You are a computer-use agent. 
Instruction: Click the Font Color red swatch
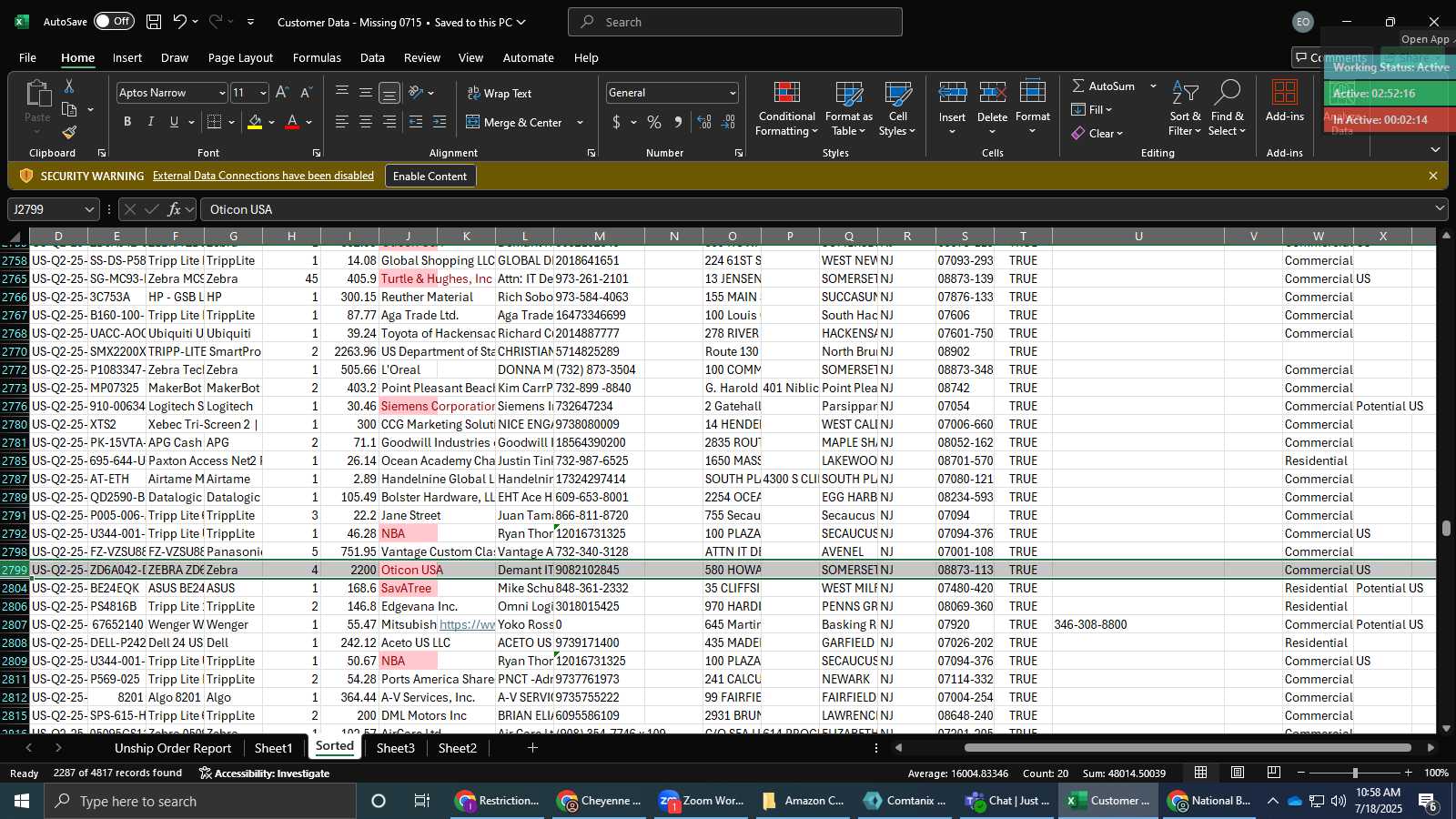click(x=292, y=122)
